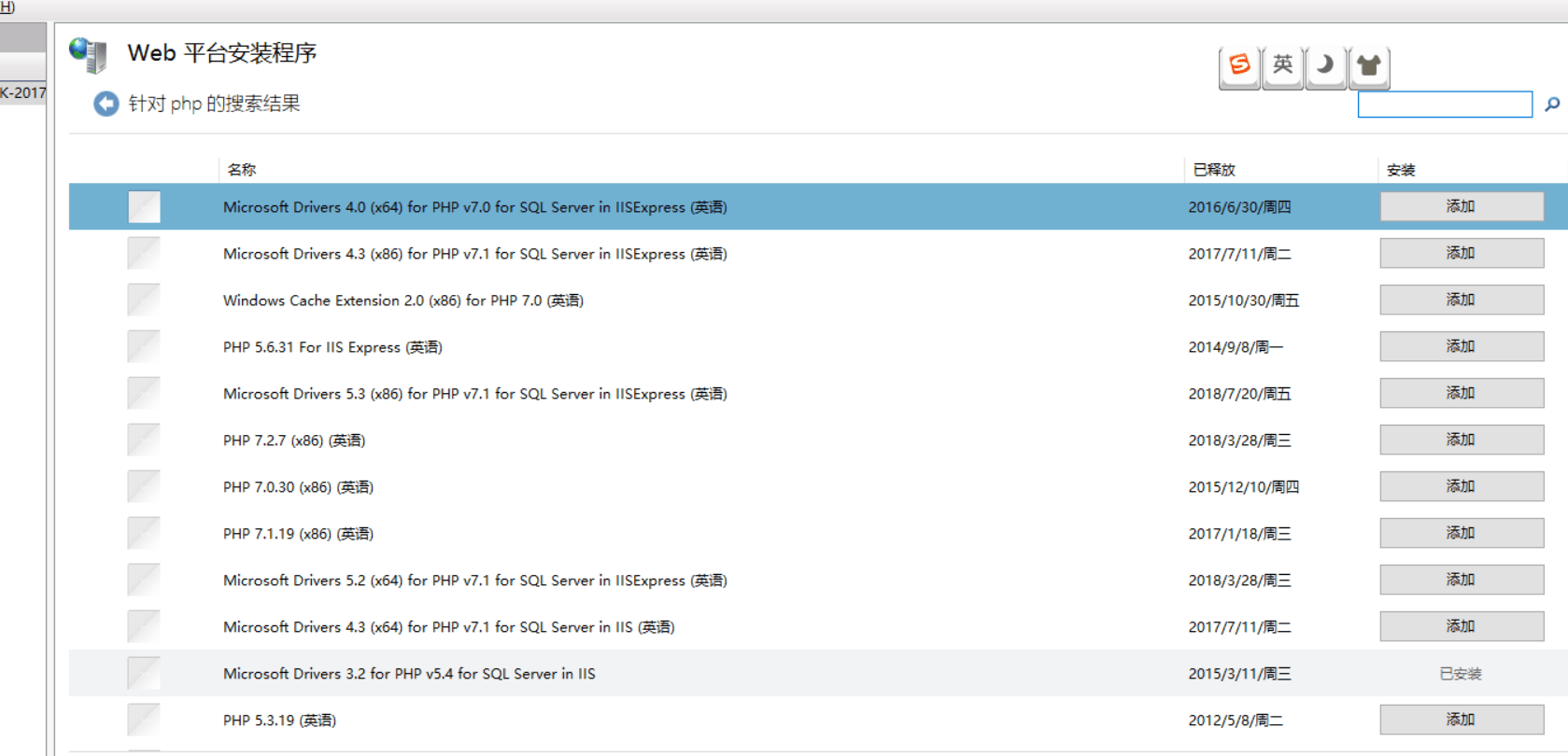Add Microsoft Drivers 5.3 (x86) for PHP v7.1
Screen dimensions: 1568x756
point(1462,393)
